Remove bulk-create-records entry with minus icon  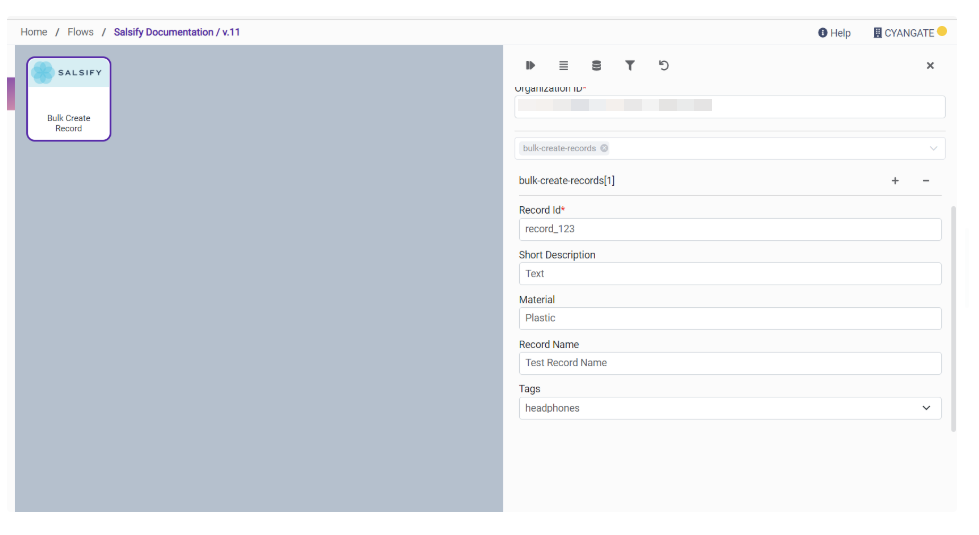pyautogui.click(x=926, y=181)
